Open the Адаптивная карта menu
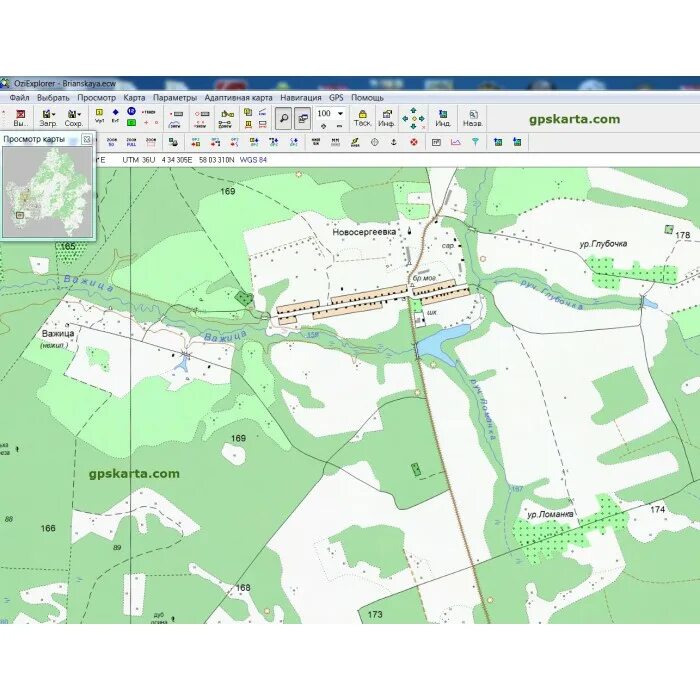 tap(238, 97)
